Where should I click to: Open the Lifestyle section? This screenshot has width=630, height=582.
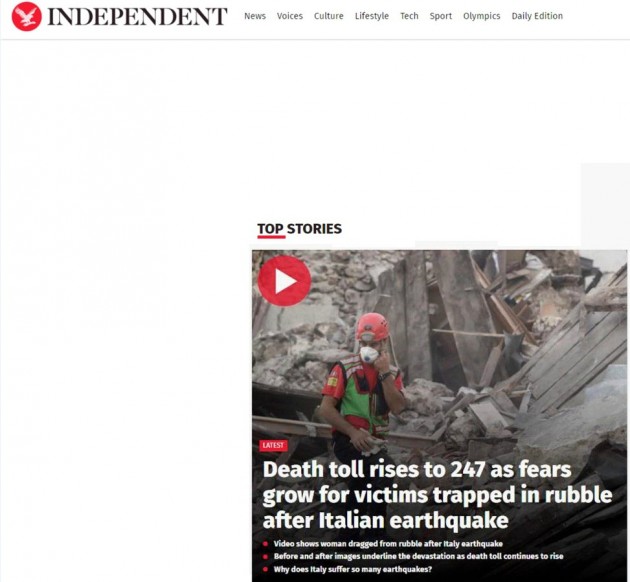pyautogui.click(x=372, y=16)
